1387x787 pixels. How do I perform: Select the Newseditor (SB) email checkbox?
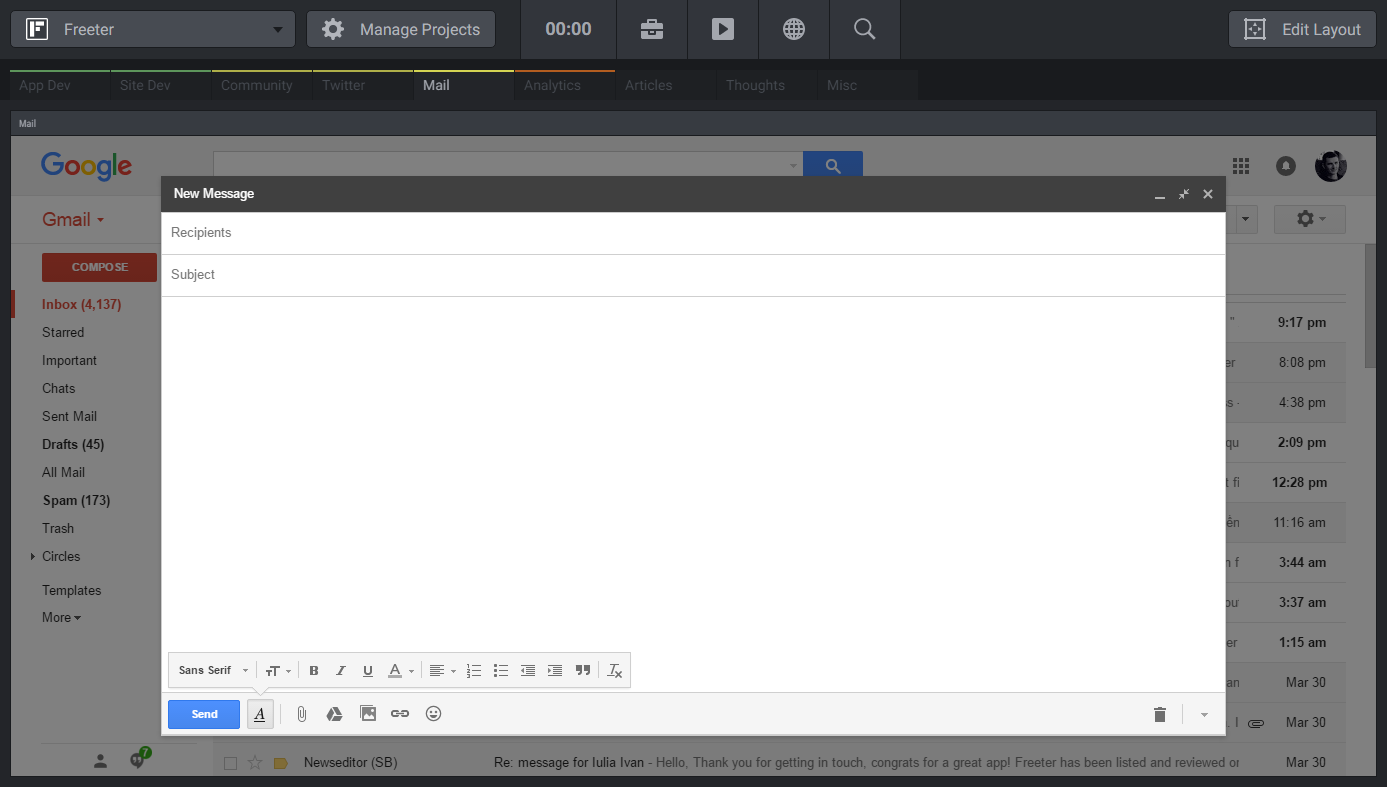(230, 763)
